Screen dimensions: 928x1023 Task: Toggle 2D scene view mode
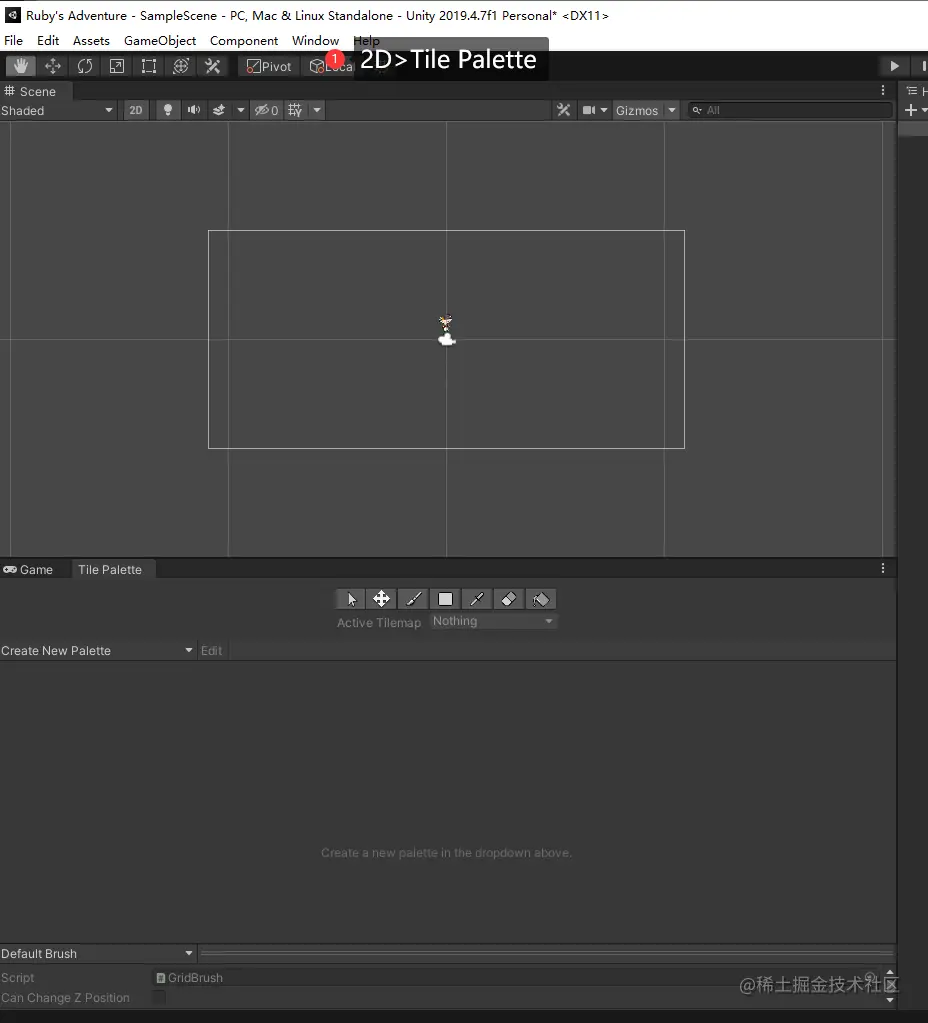[x=136, y=110]
